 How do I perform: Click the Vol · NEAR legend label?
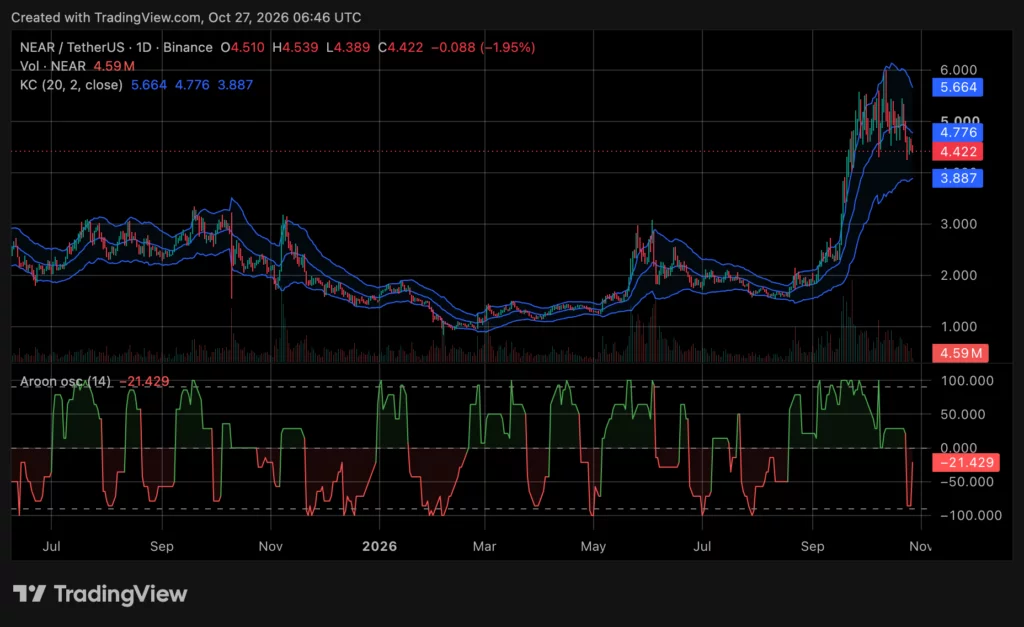pos(53,66)
